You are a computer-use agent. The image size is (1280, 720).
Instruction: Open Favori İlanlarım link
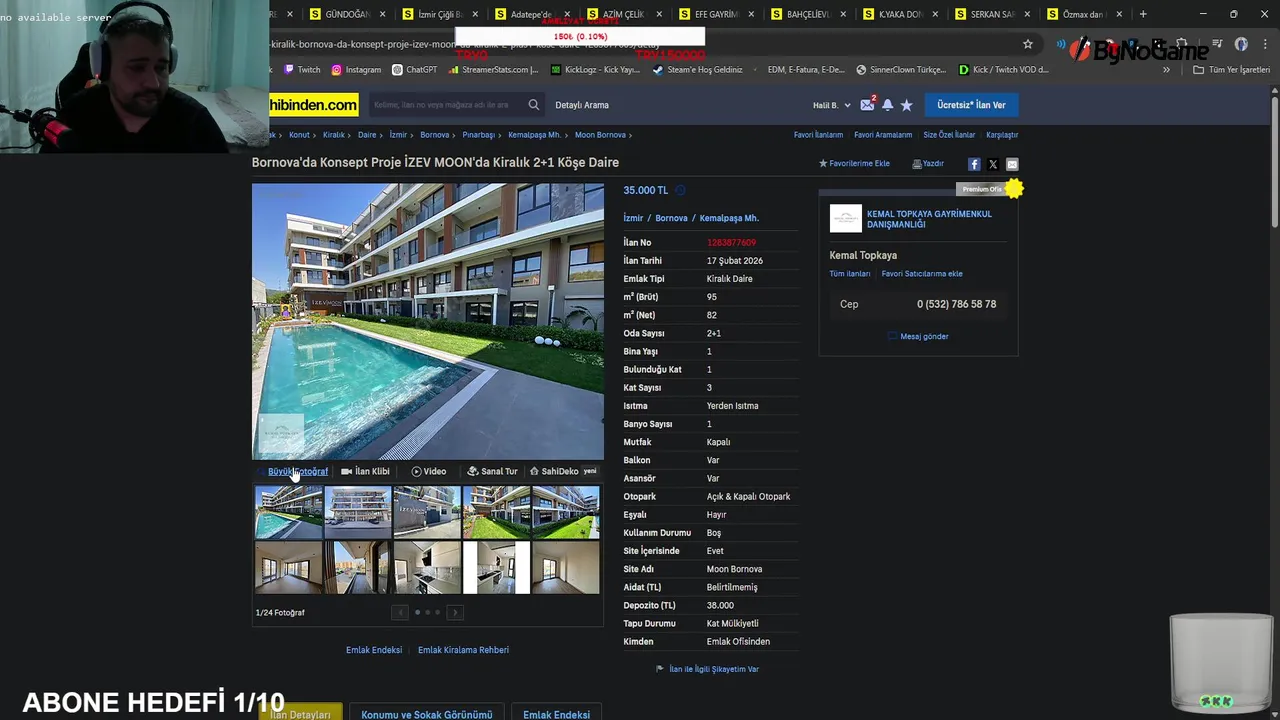click(818, 135)
